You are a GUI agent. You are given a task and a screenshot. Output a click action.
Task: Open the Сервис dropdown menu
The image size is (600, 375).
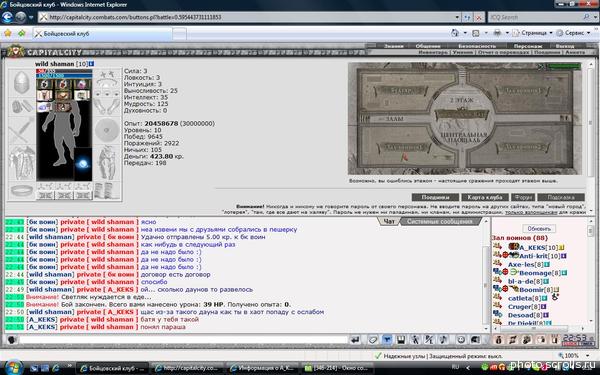[574, 33]
